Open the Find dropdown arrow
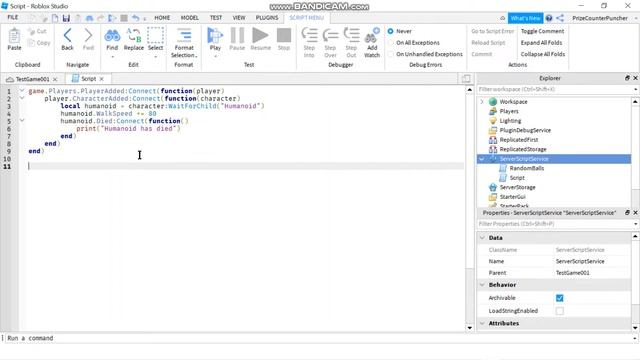640x360 pixels. 112,57
